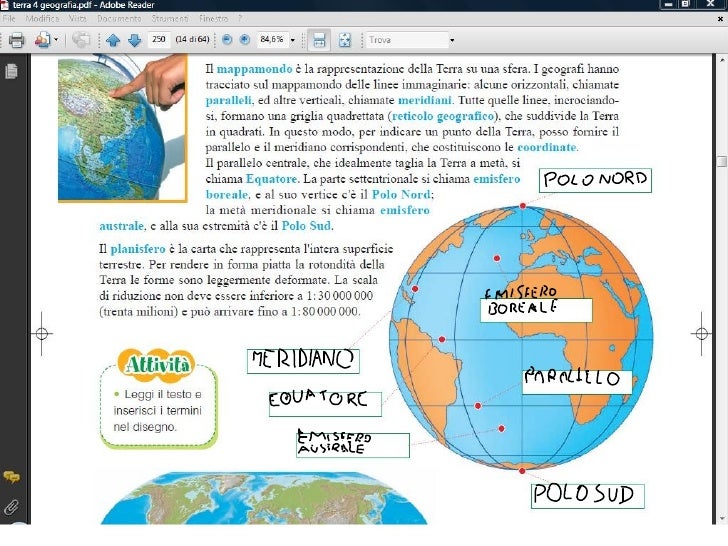Click the POLO NORD label box
The height and width of the screenshot is (546, 728).
595,180
